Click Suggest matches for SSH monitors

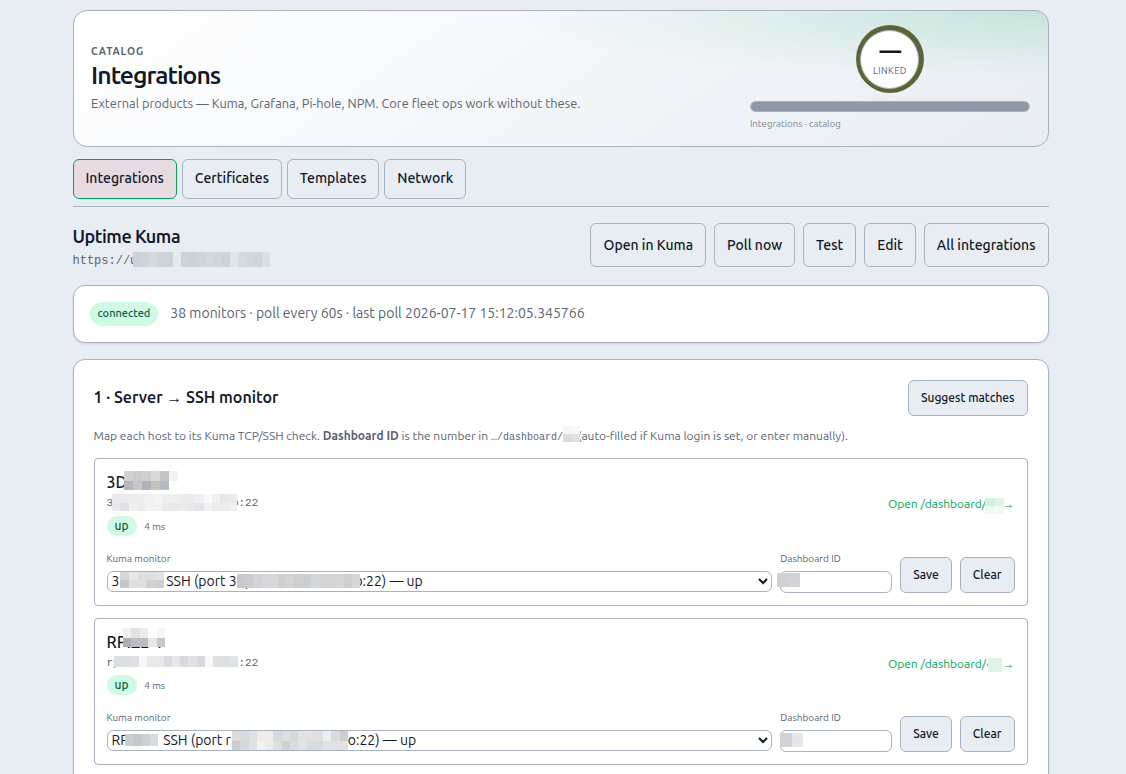click(x=967, y=398)
